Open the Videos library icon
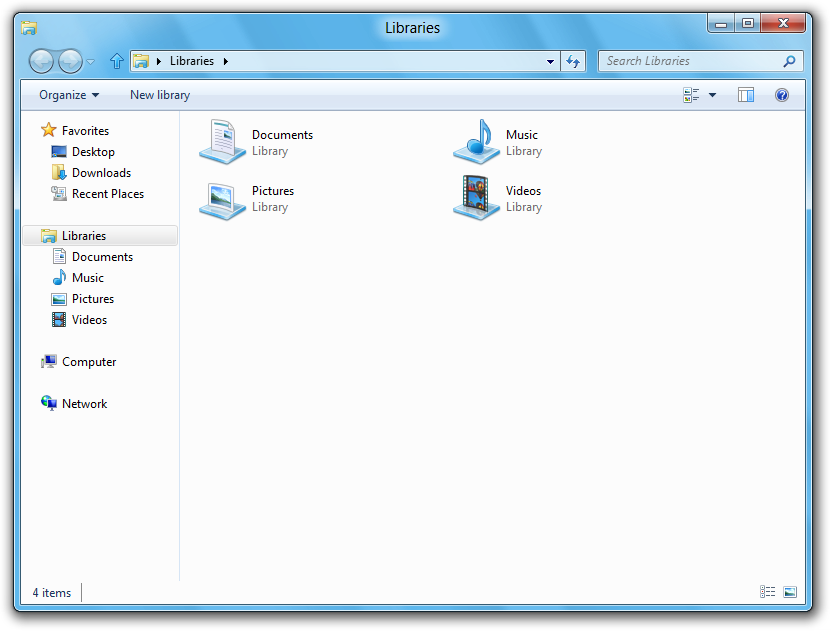Image resolution: width=832 pixels, height=632 pixels. coord(476,198)
